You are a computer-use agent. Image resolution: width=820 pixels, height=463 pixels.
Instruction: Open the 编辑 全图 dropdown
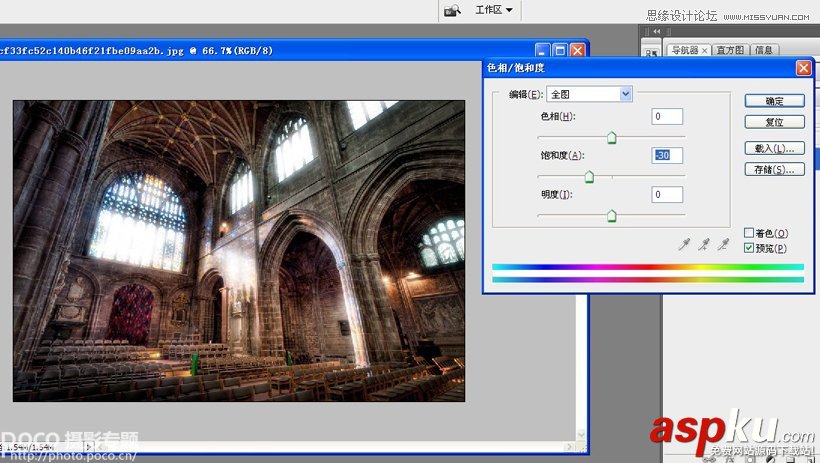589,94
